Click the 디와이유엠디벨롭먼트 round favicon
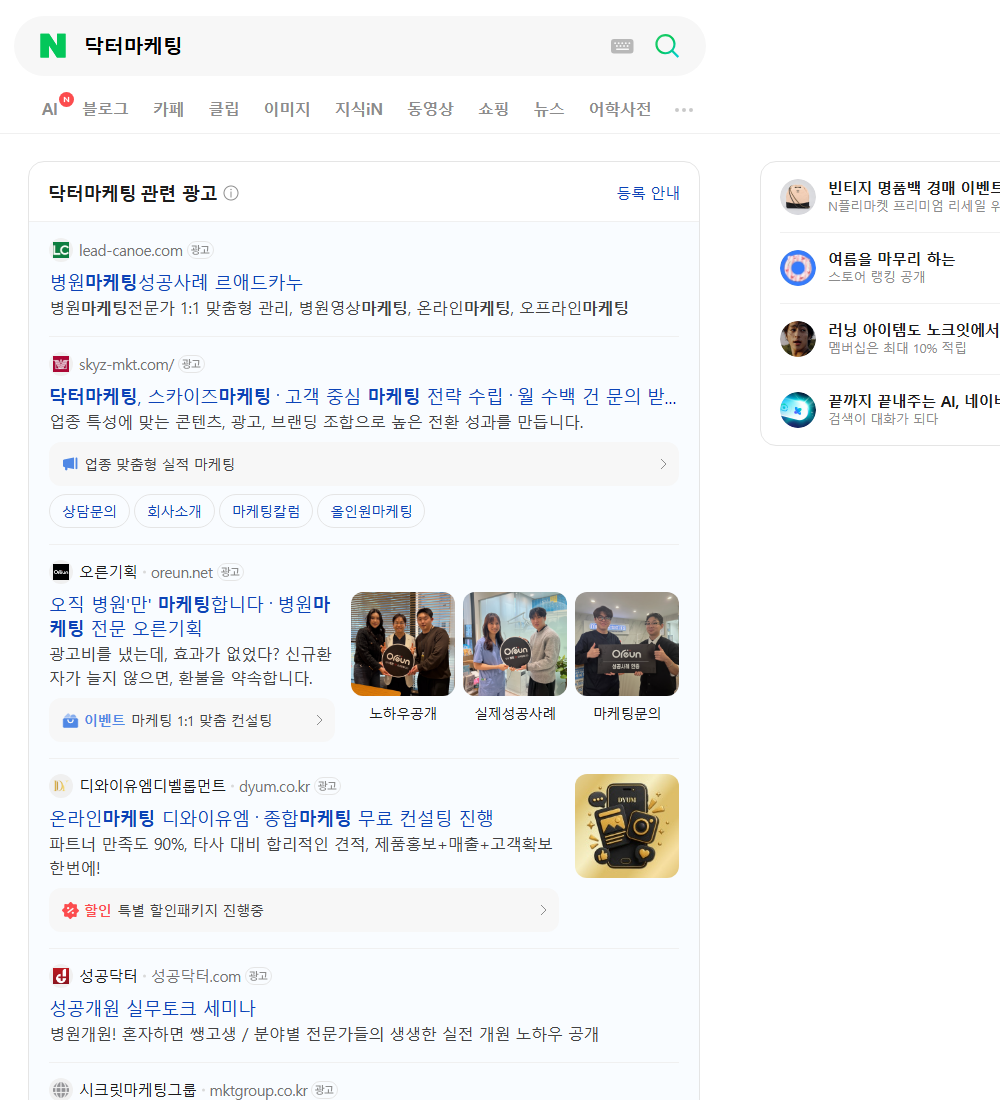Viewport: 1000px width, 1100px height. (x=61, y=786)
